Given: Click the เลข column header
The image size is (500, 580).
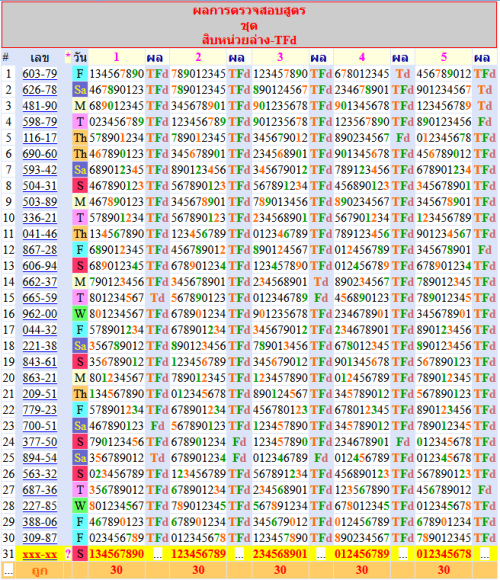Looking at the screenshot, I should pos(40,58).
